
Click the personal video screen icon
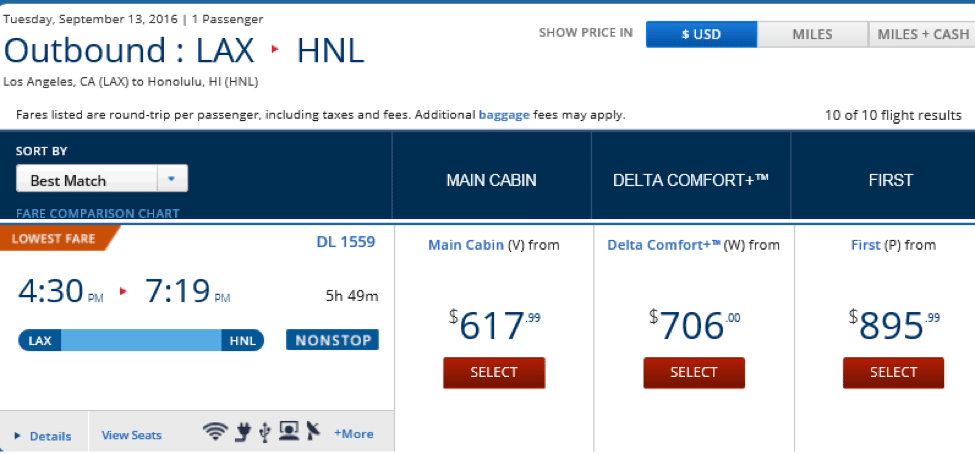pyautogui.click(x=289, y=431)
